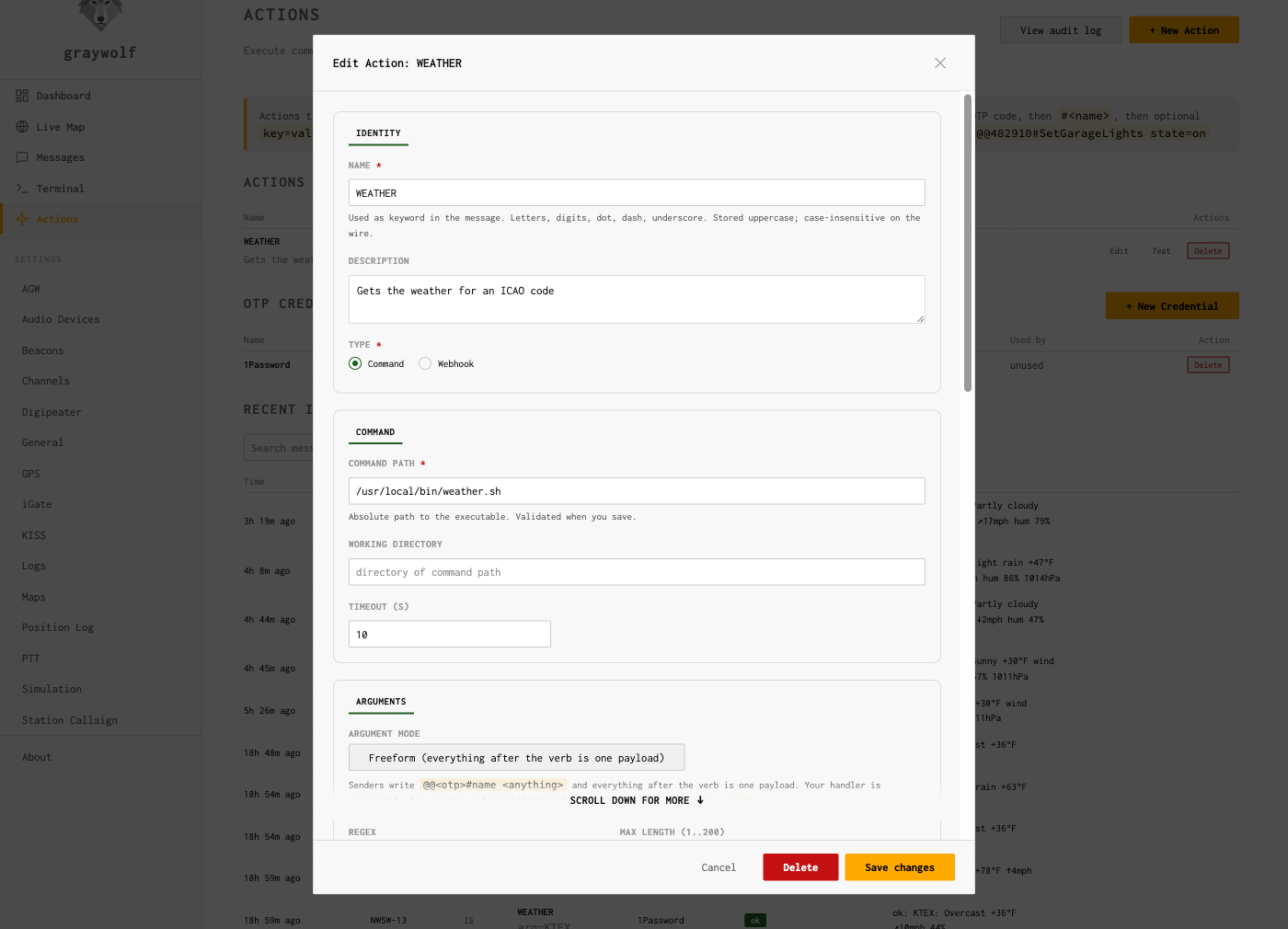Click the dialog's vertical scrollbar
Screen dimensions: 1288x929
pos(968,243)
